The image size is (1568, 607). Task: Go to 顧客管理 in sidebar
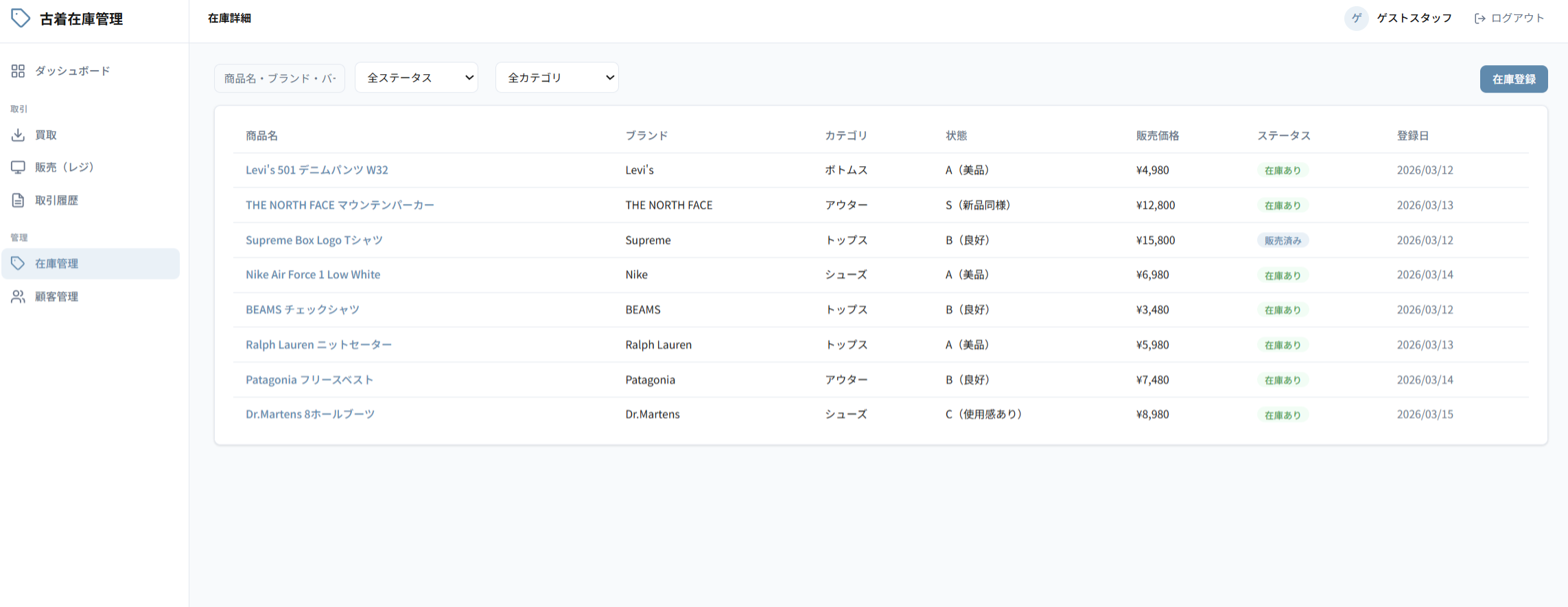point(56,297)
